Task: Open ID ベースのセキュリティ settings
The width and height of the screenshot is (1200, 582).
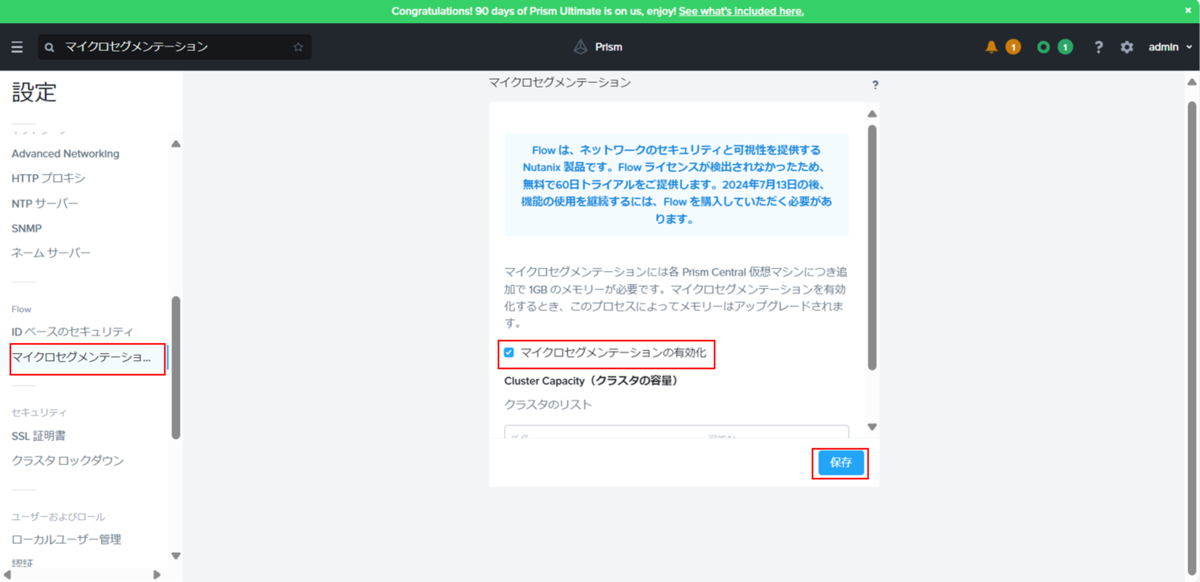Action: click(72, 331)
